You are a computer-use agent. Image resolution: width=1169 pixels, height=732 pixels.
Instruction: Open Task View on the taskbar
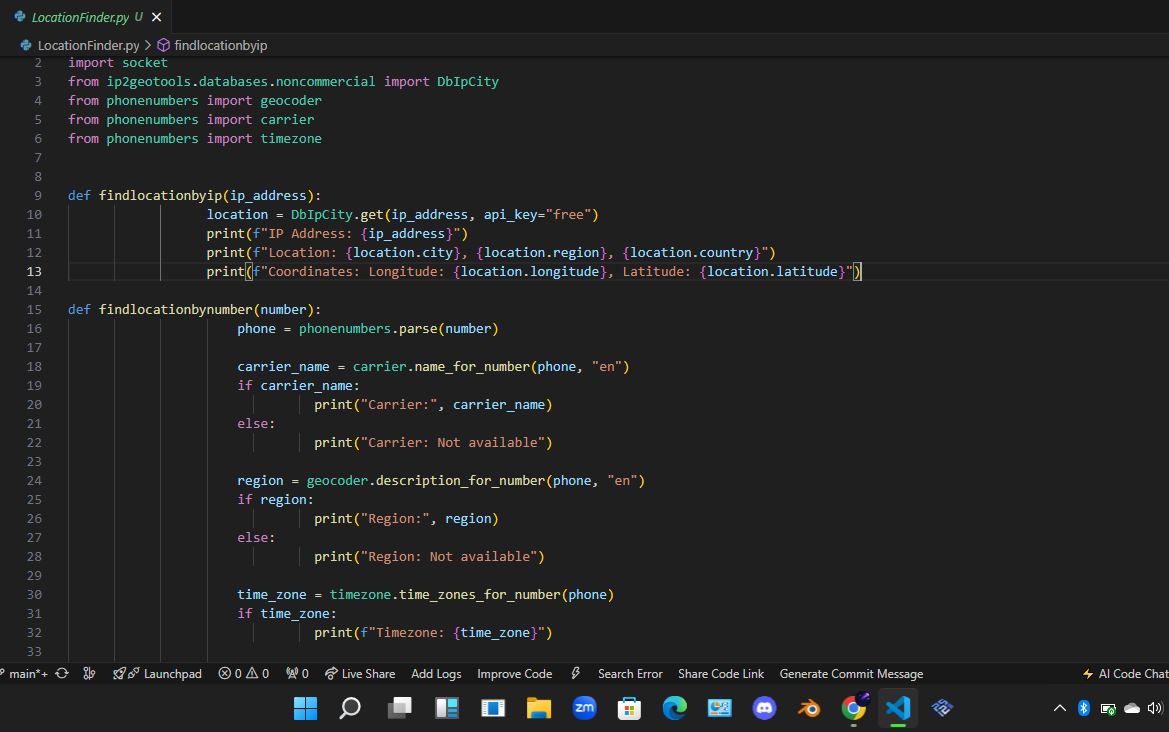400,708
